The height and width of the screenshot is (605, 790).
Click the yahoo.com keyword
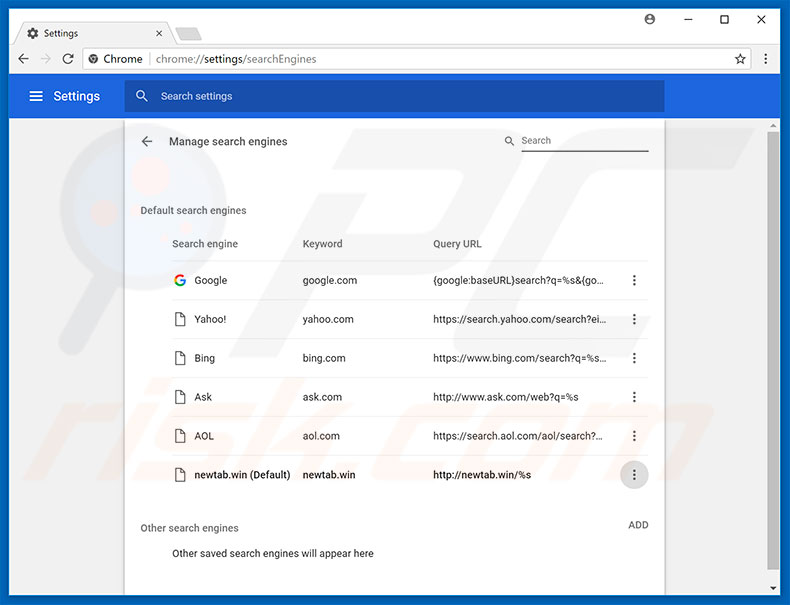coord(328,319)
